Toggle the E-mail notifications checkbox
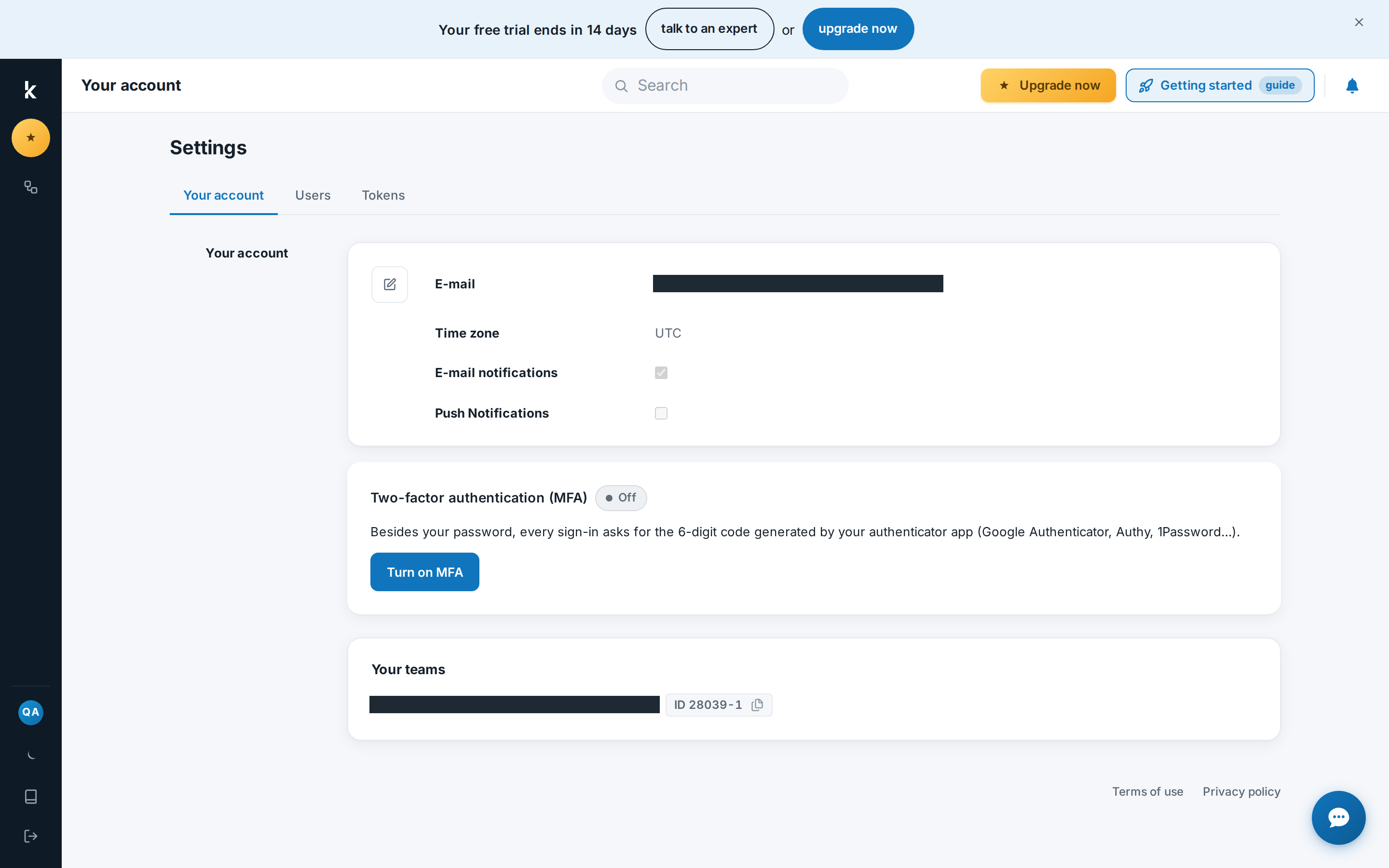 pos(661,373)
